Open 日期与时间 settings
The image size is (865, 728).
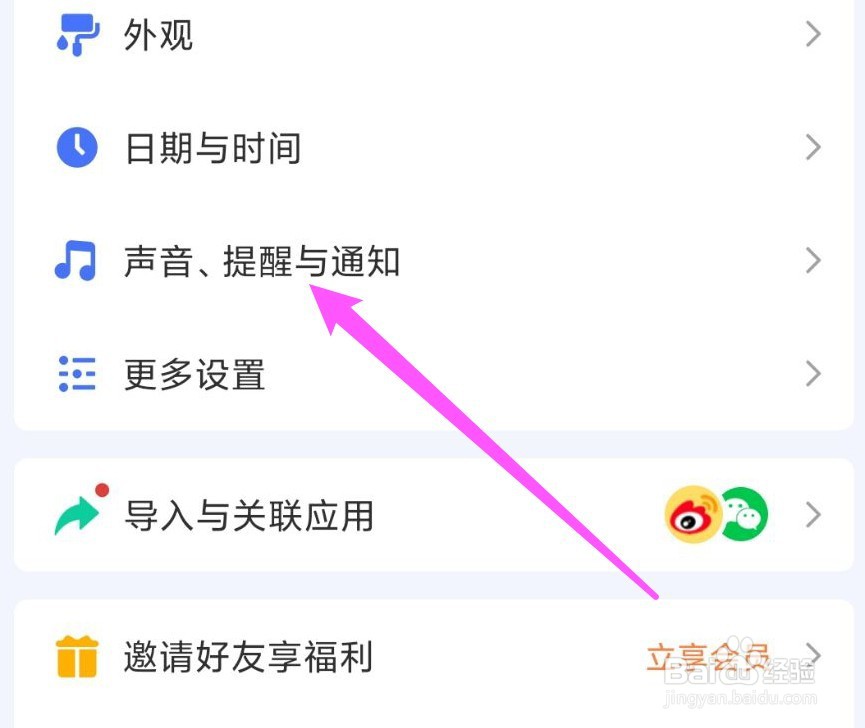pos(434,147)
